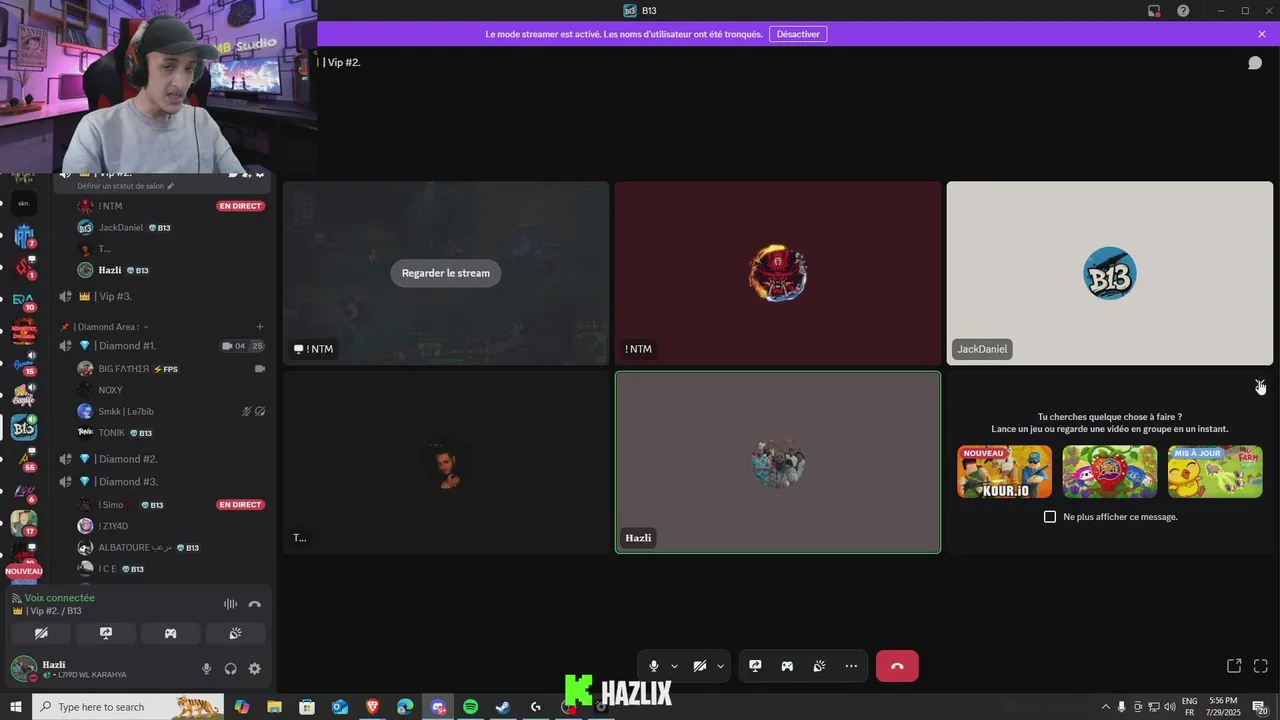Select the !NTM avatar tile

(x=778, y=273)
